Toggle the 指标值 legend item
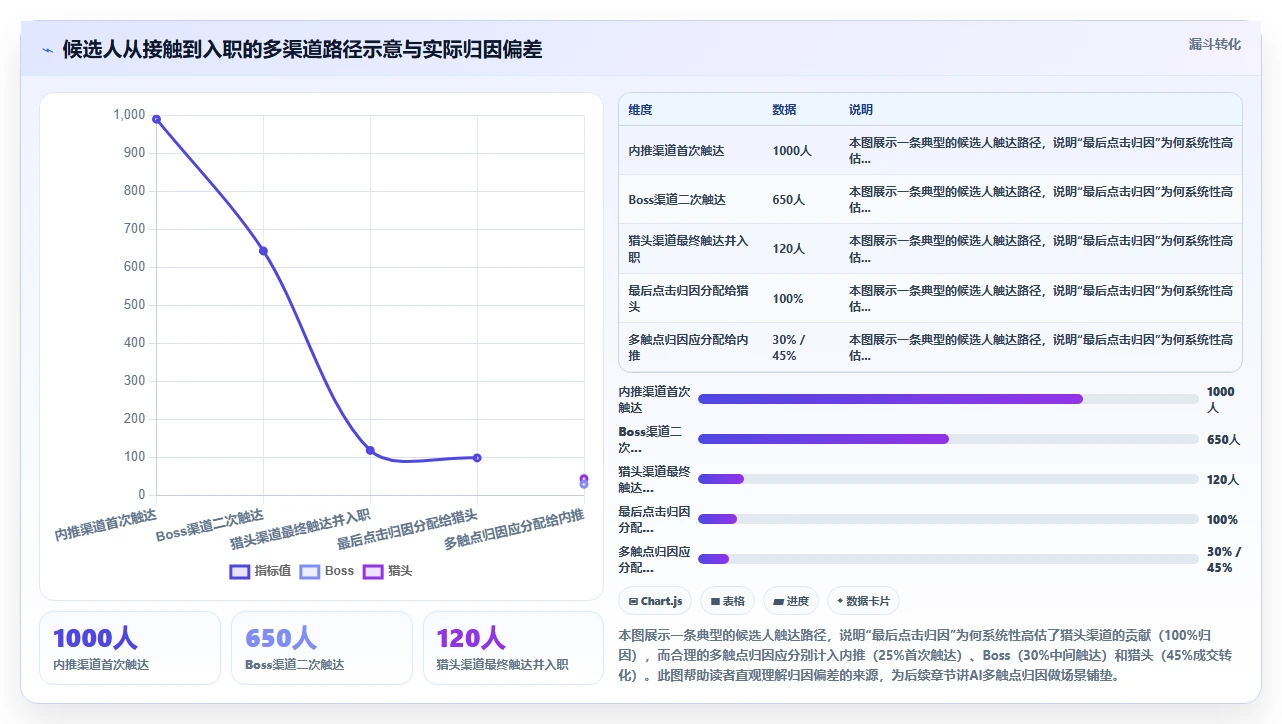 click(260, 571)
